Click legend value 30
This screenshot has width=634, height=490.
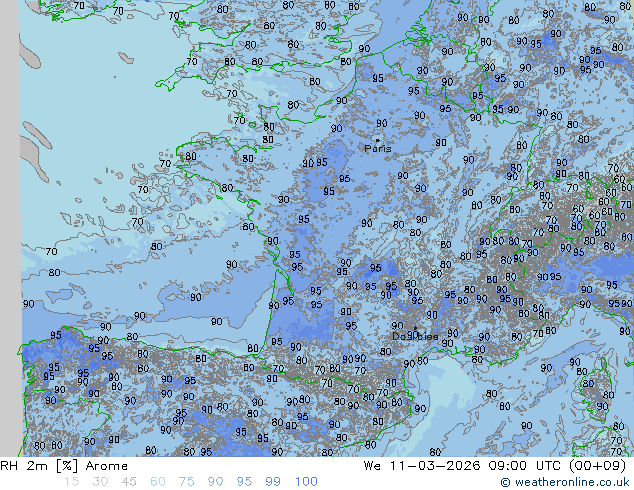[x=100, y=482]
